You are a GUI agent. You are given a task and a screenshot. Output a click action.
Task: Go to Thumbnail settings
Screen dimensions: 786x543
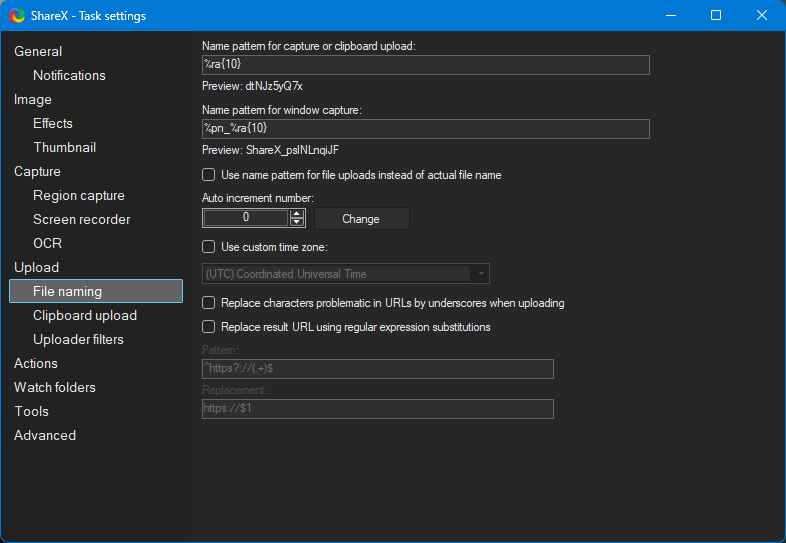click(65, 147)
